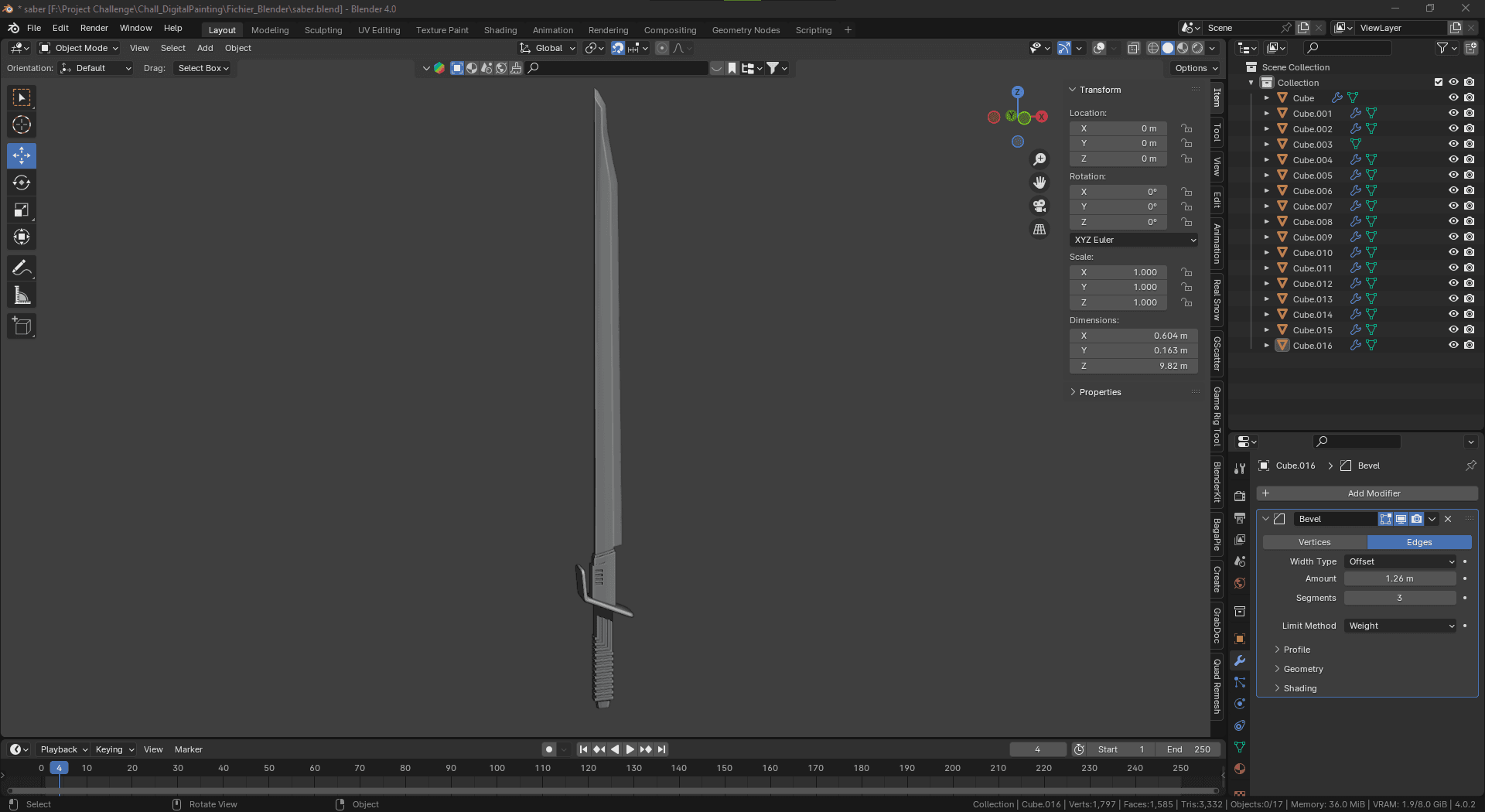Screen dimensions: 1485x812
Task: Switch to the Shading workspace tab
Action: (500, 30)
